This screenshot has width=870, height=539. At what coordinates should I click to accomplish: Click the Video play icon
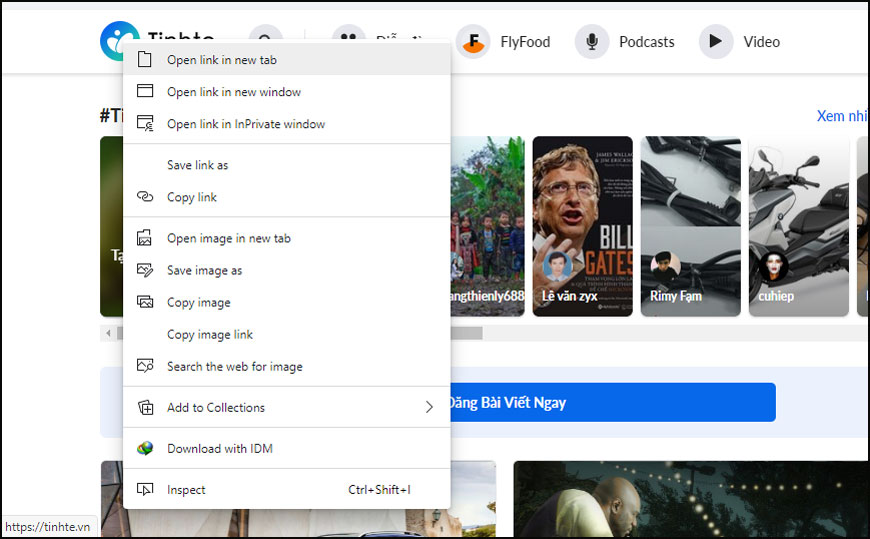[716, 42]
